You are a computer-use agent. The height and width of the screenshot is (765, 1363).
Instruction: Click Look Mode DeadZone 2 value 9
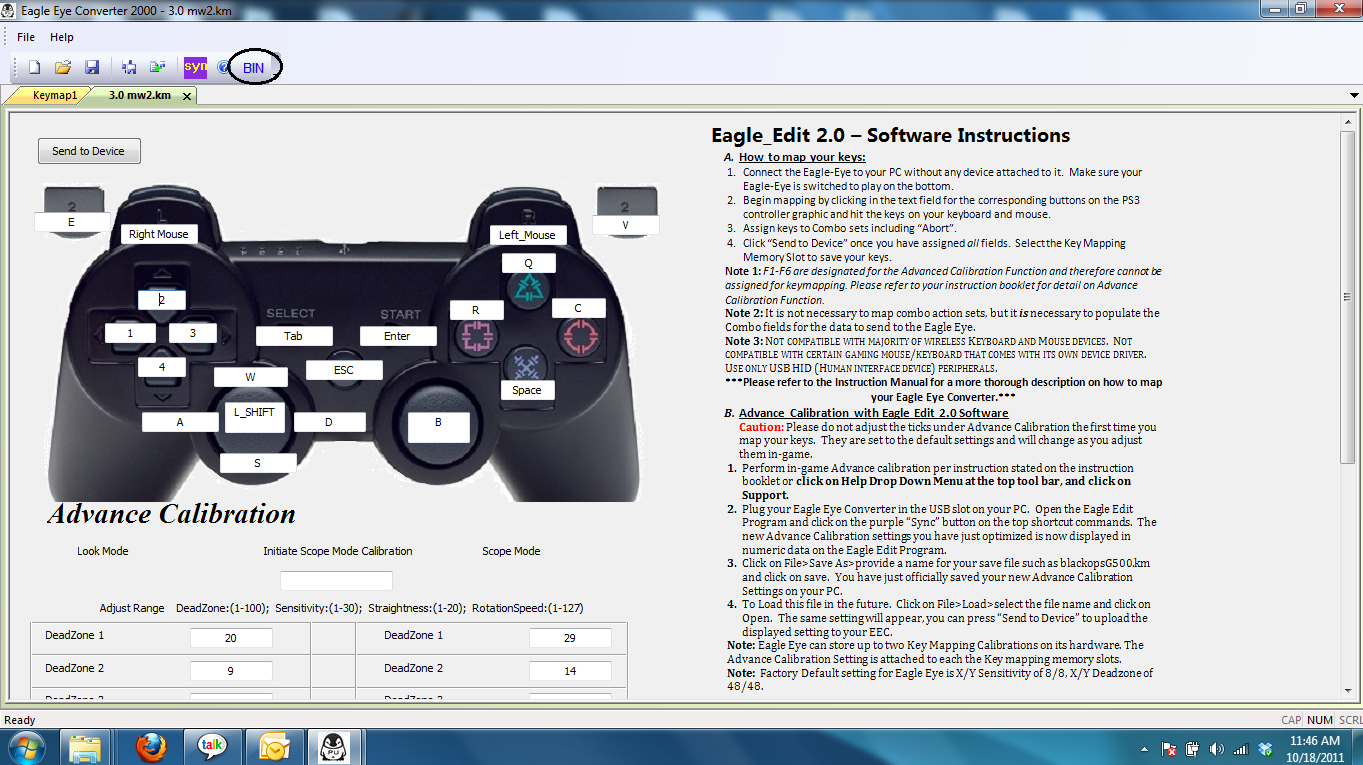point(231,671)
